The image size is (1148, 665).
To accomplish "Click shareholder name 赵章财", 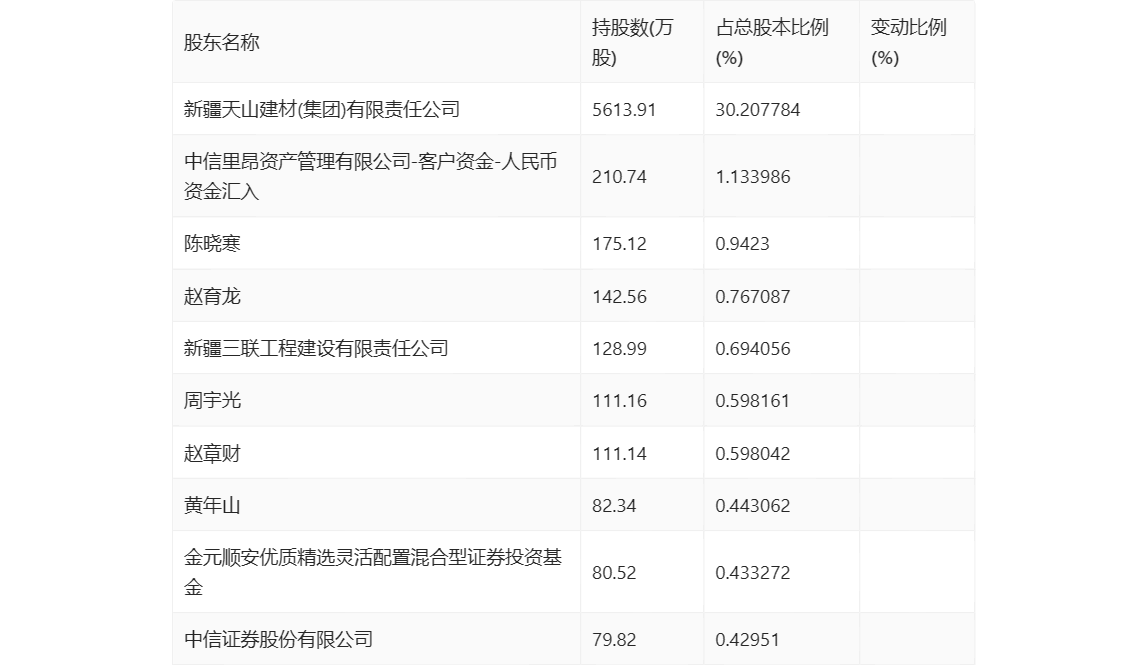I will 212,453.
